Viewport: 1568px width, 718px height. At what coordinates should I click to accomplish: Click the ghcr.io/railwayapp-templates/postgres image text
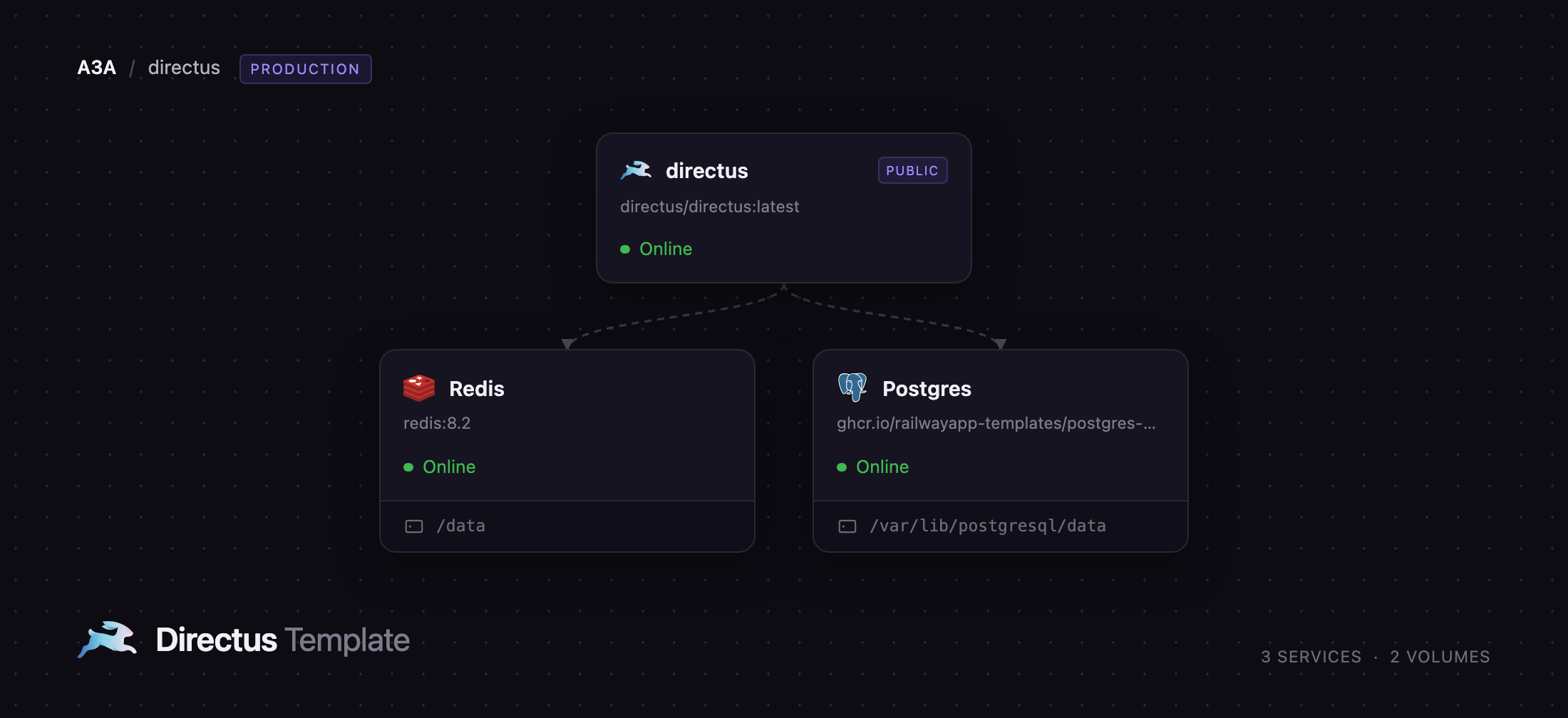(996, 423)
